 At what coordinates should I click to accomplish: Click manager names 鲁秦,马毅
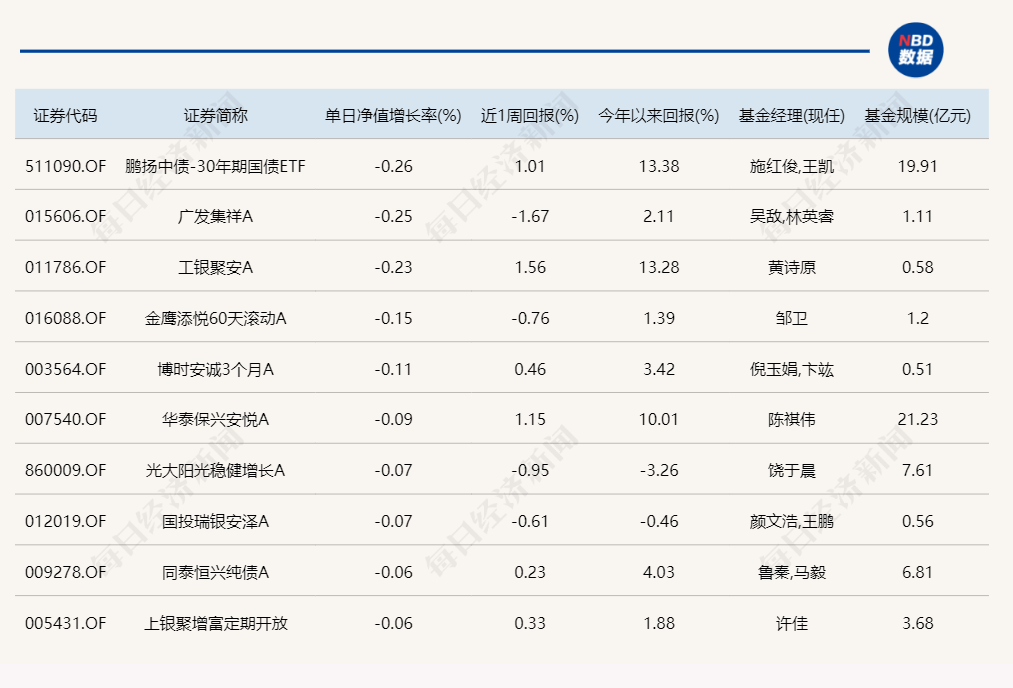789,572
